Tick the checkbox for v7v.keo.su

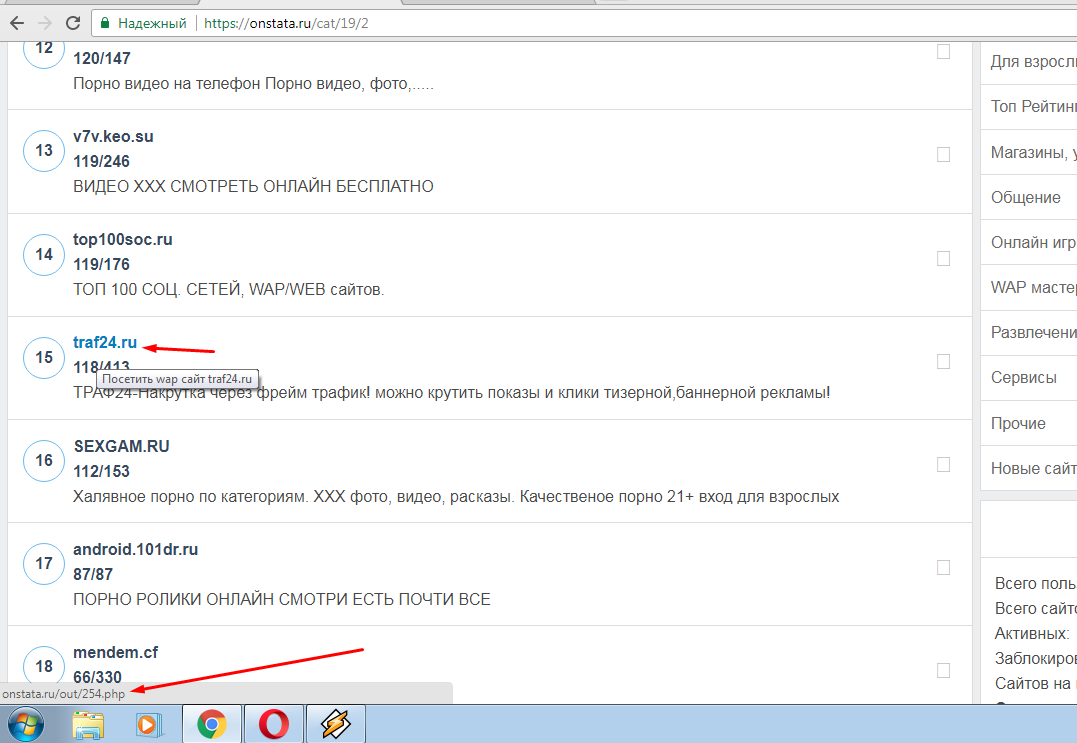point(943,155)
